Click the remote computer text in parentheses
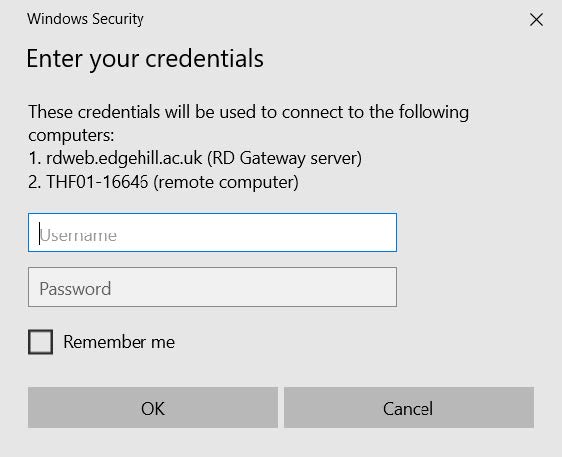The width and height of the screenshot is (562, 457). click(x=226, y=182)
